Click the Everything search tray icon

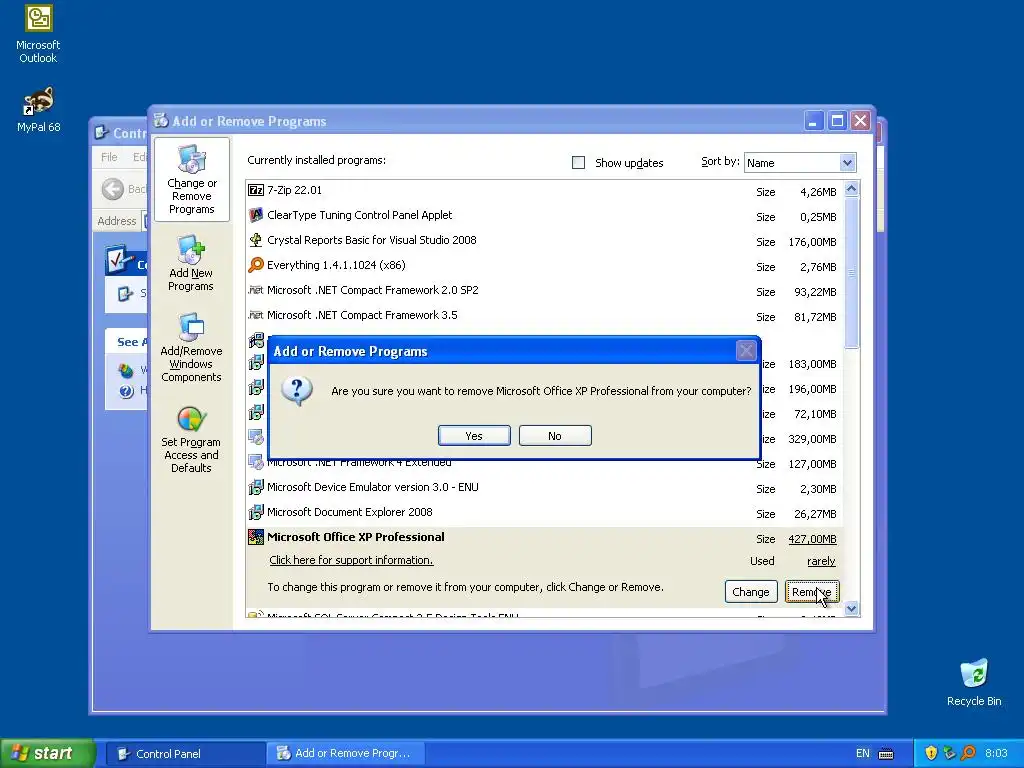coord(968,753)
